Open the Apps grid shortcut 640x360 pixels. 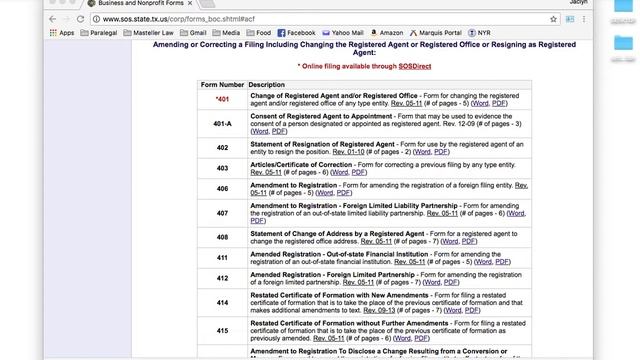tap(62, 33)
